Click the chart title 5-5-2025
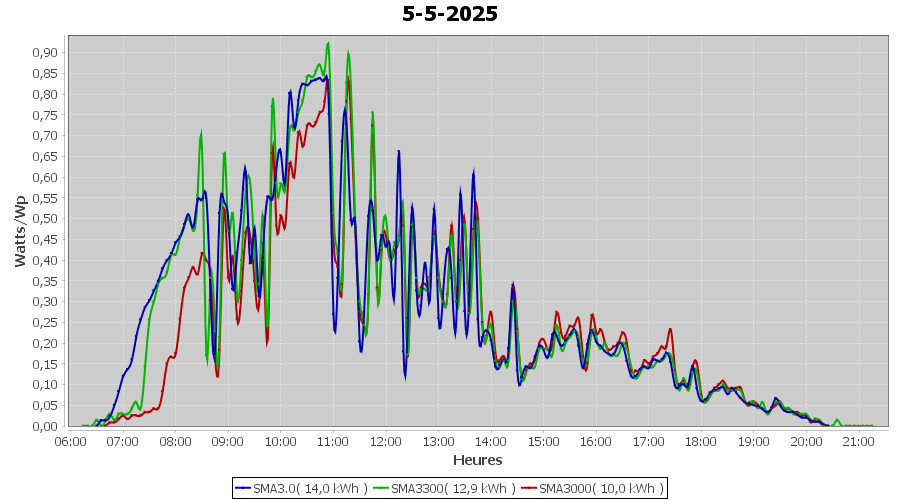900x500 pixels. point(449,13)
